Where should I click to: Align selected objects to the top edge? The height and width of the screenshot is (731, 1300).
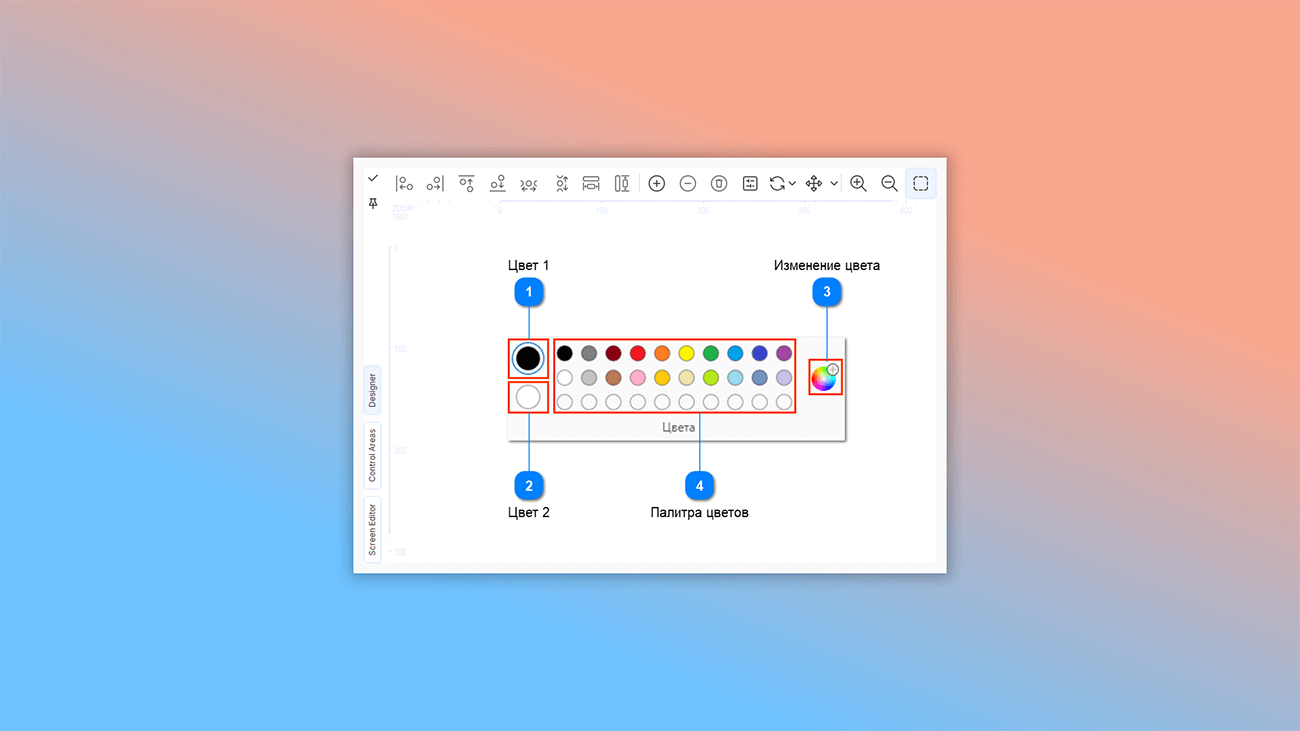point(466,184)
